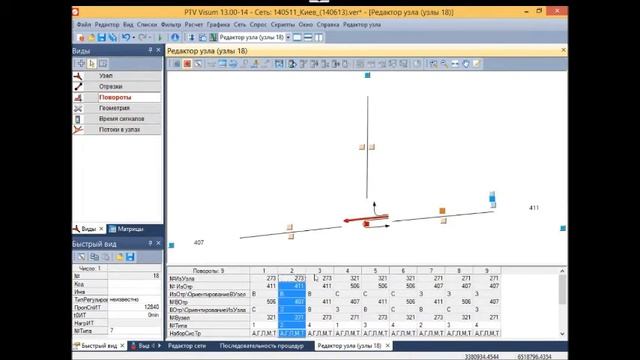The width and height of the screenshot is (640, 360).
Task: Click the cross-shaped tool icon in Виды panel
Action: click(x=81, y=64)
